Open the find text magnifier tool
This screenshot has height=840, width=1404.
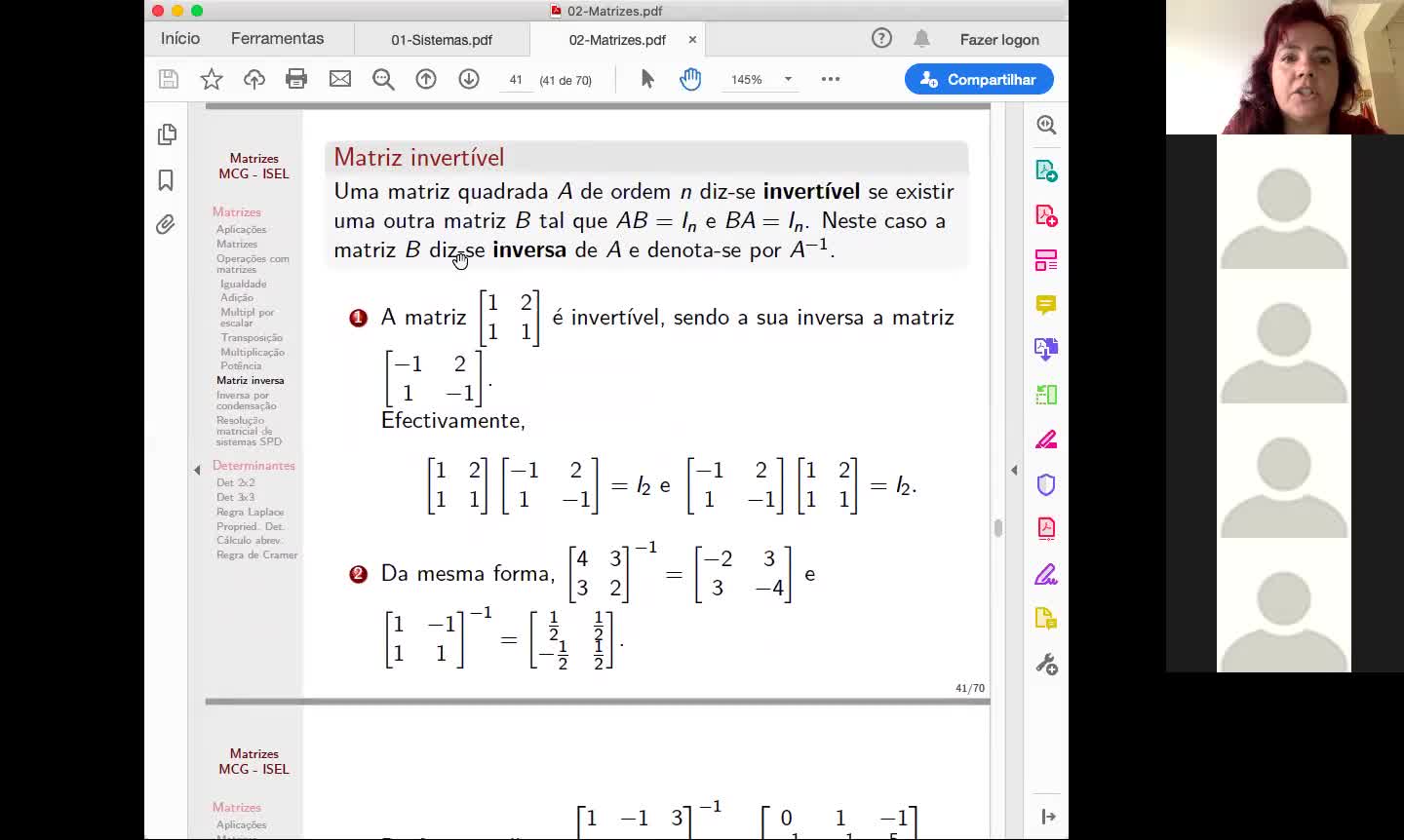[383, 80]
